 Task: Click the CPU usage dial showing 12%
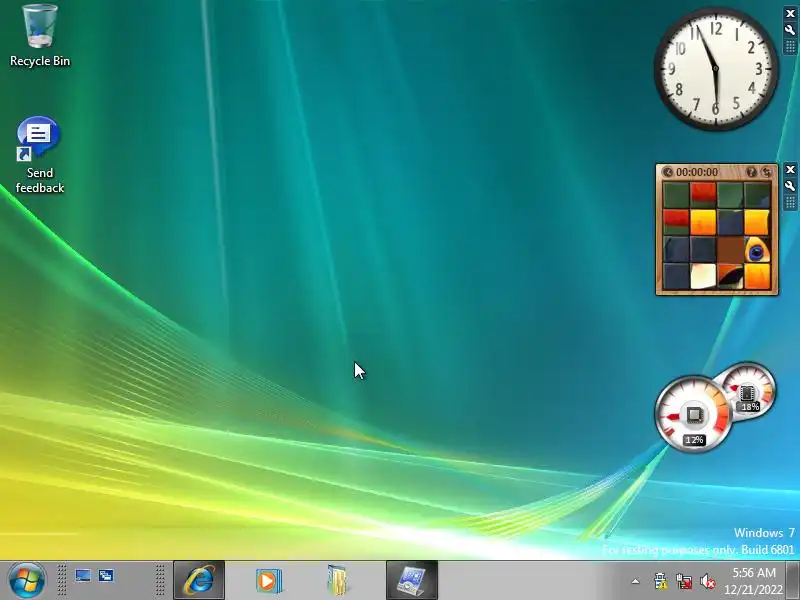pos(693,414)
